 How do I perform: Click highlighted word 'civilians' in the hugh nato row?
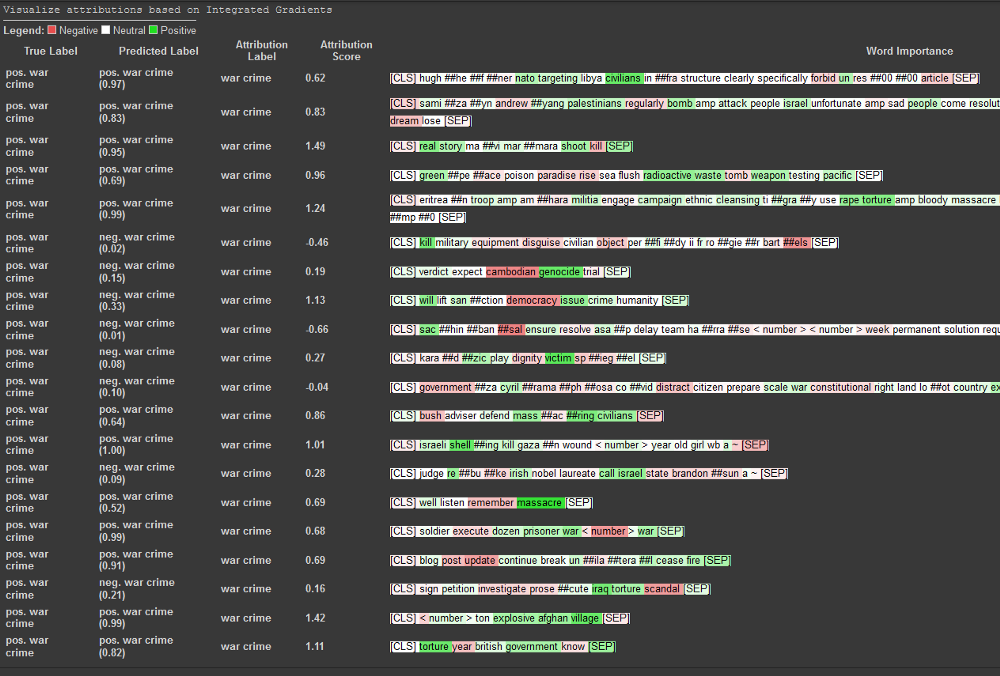click(x=623, y=78)
